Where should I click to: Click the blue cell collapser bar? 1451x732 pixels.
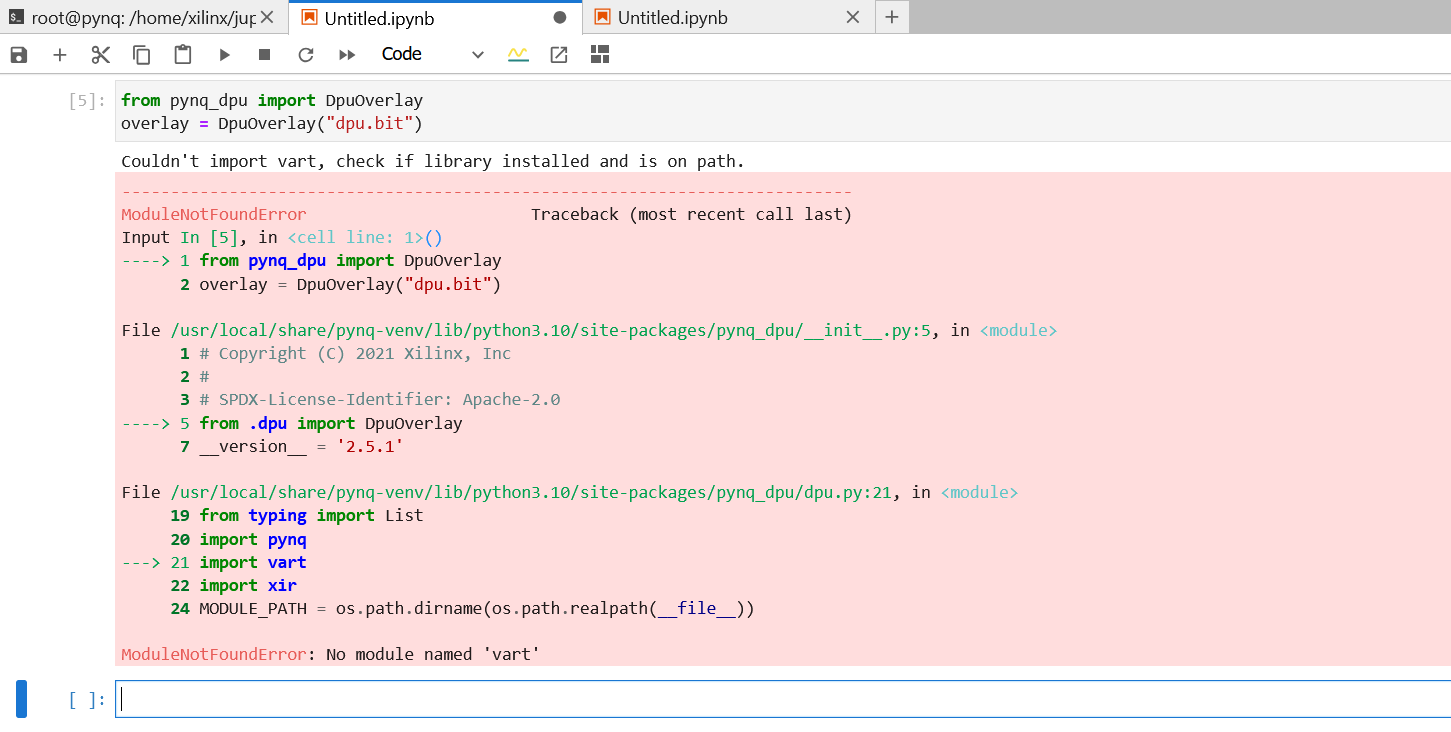(21, 699)
